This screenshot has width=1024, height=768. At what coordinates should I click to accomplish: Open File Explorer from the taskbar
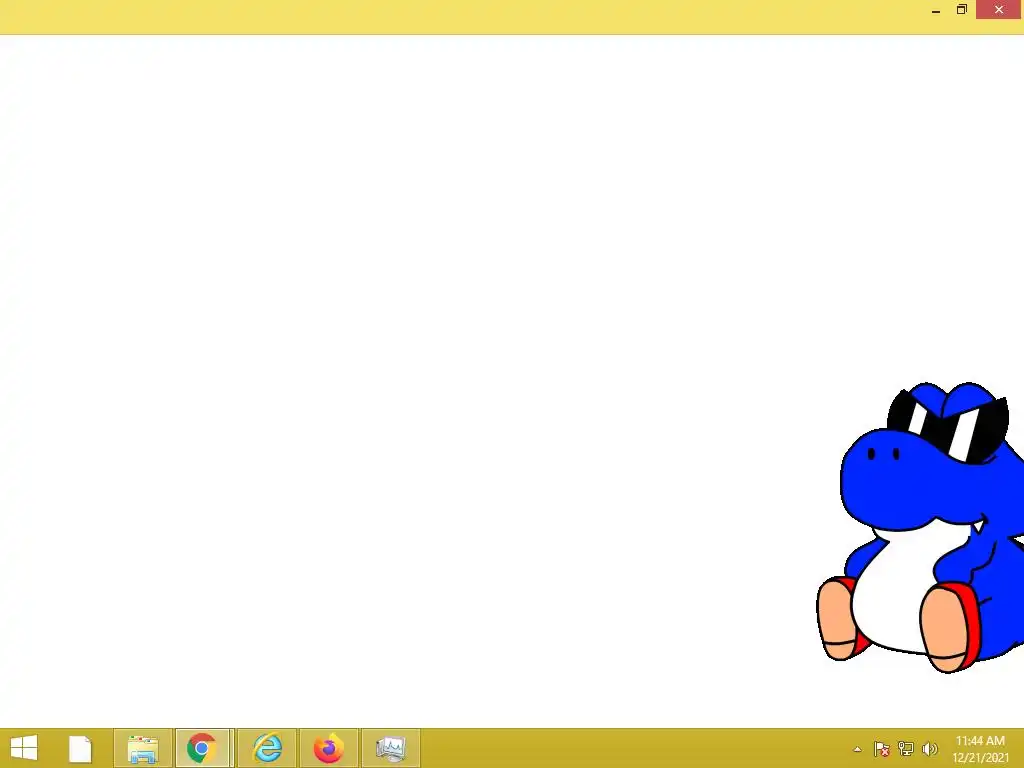coord(142,748)
